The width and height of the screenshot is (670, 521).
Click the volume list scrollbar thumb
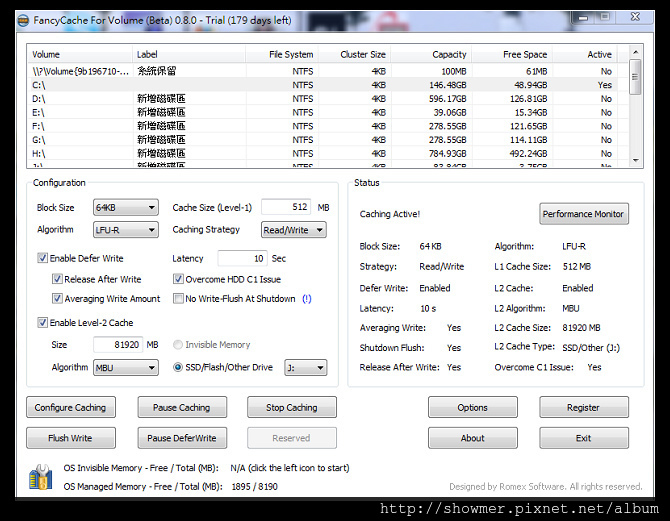[x=635, y=77]
